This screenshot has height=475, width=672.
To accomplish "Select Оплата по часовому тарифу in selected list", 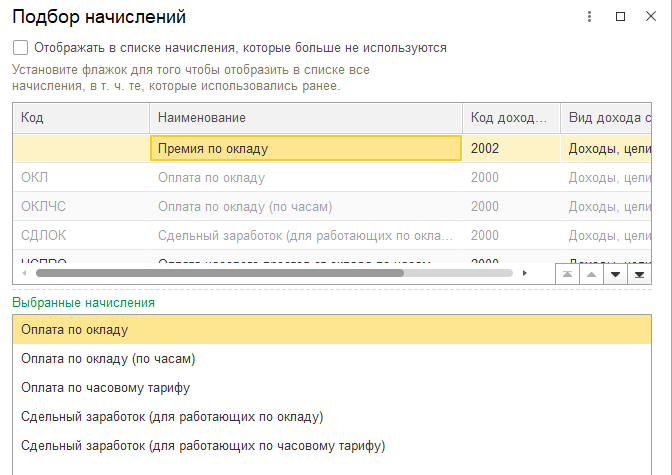I will tap(106, 387).
